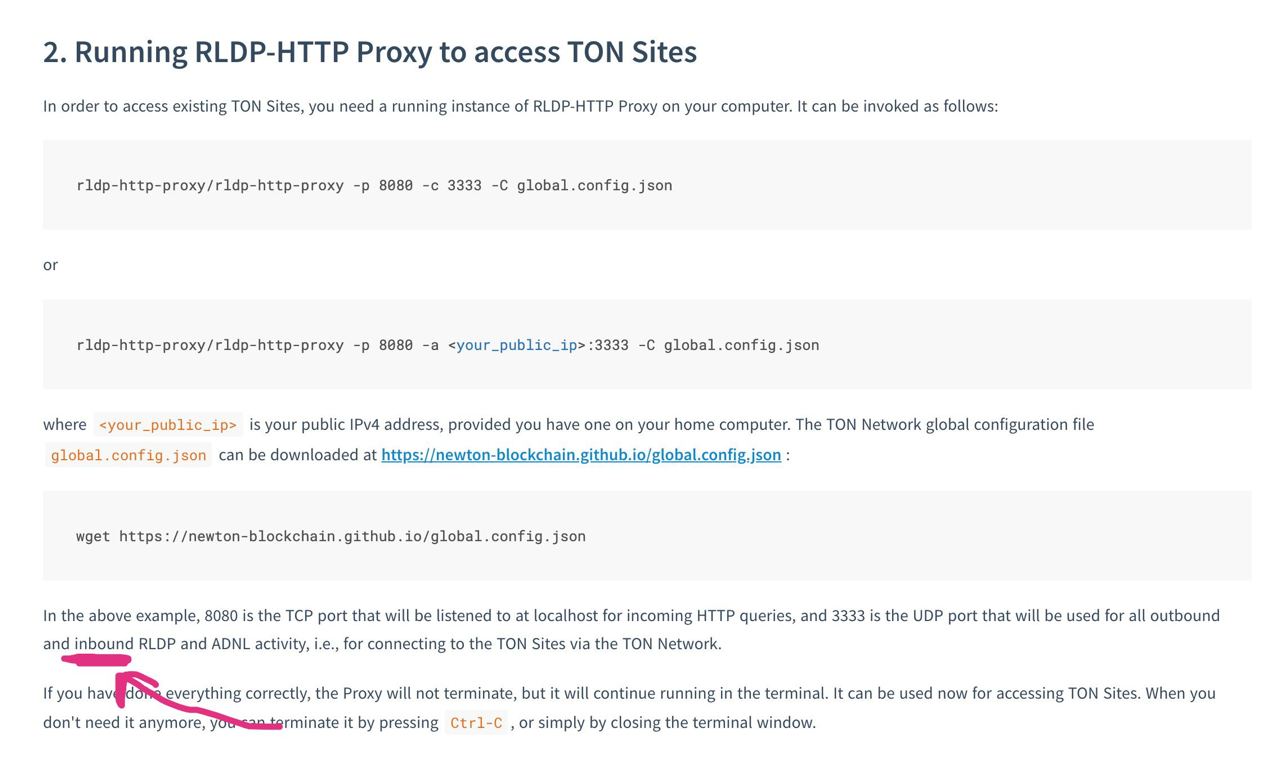
Task: Click the section heading about RLDP-HTTP Proxy
Action: coord(370,52)
